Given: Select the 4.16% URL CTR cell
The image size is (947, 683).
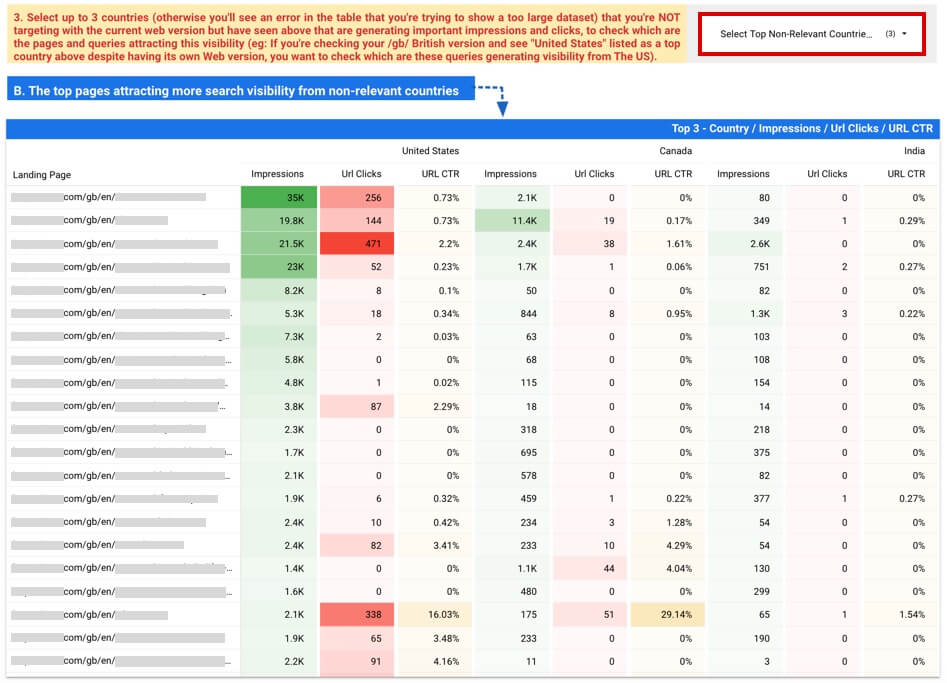Looking at the screenshot, I should pos(435,661).
